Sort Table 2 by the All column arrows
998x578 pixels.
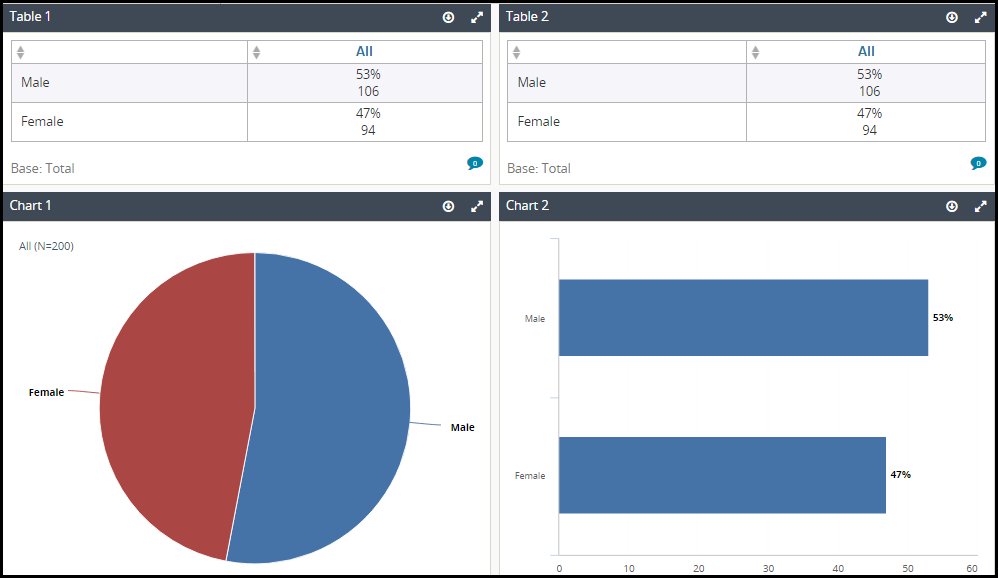[755, 52]
